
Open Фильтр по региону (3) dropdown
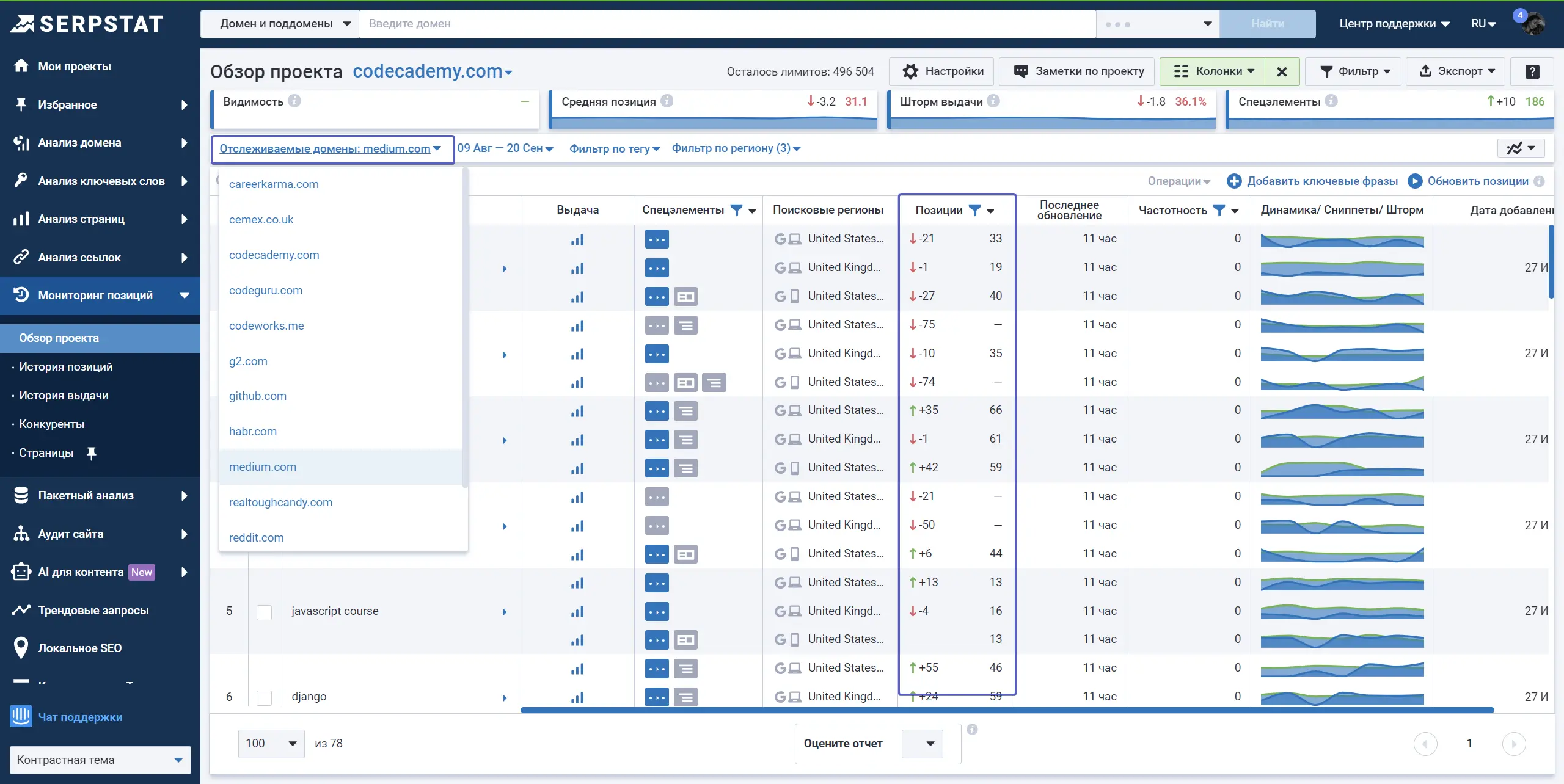click(x=736, y=148)
